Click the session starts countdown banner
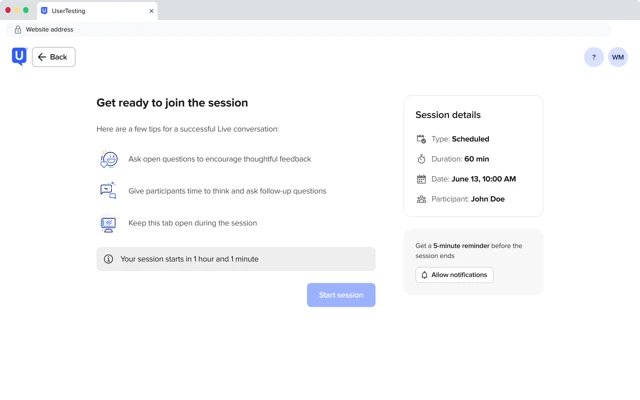This screenshot has width=640, height=400. click(x=236, y=259)
